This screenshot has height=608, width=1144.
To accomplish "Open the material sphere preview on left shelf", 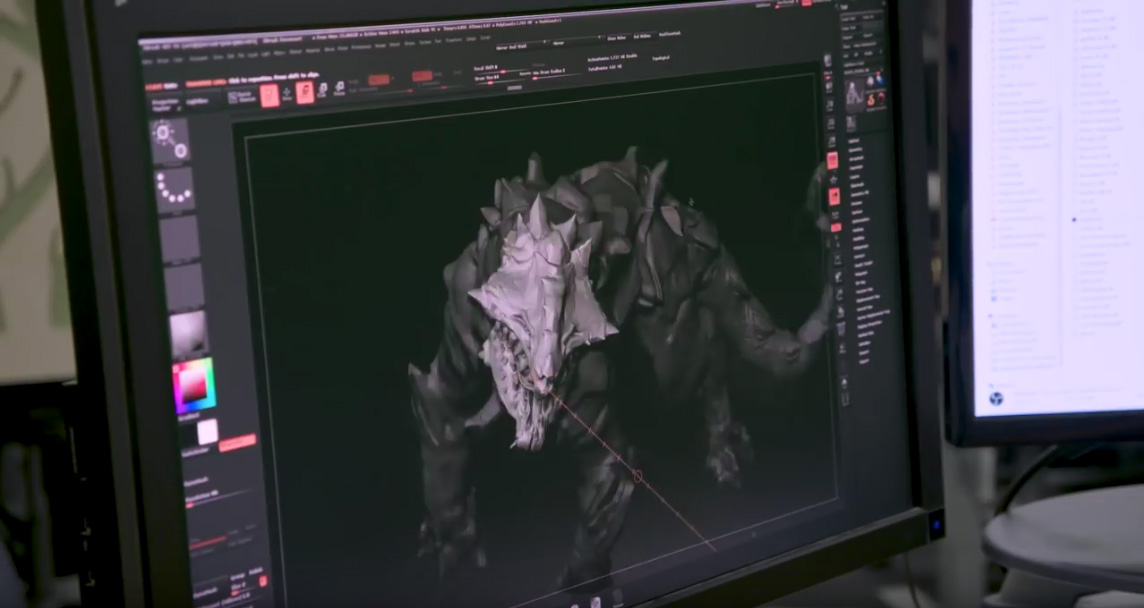I will (189, 334).
